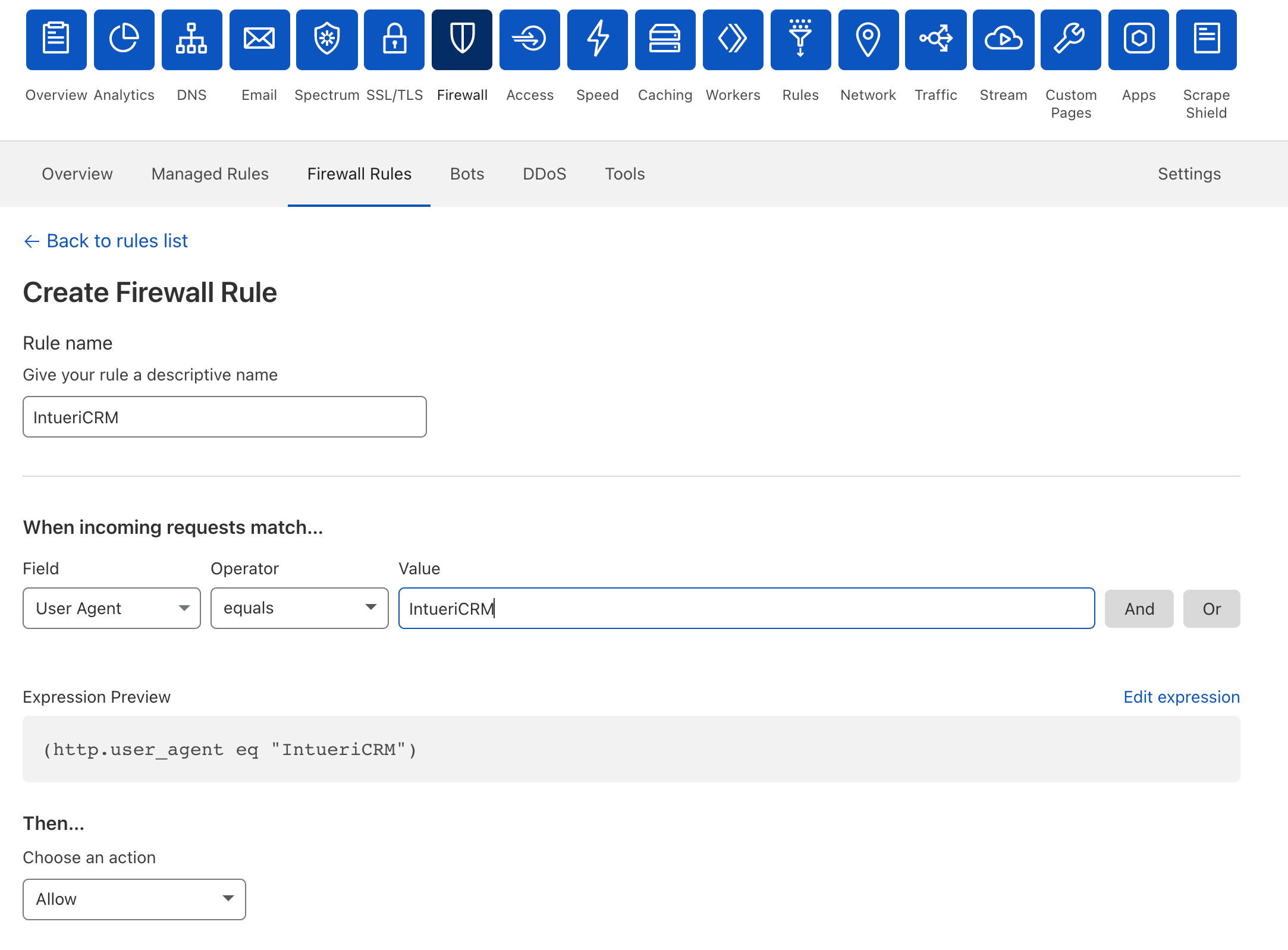
Task: Open the Caching drive icon
Action: click(665, 40)
